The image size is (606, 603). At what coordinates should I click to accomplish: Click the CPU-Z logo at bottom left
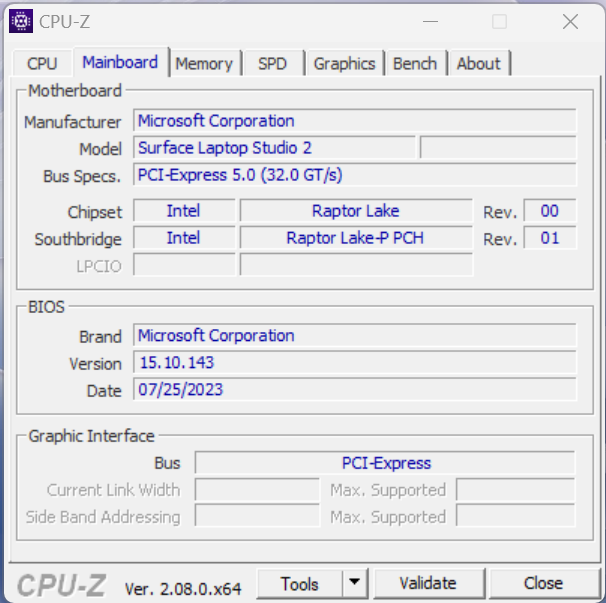(x=61, y=585)
